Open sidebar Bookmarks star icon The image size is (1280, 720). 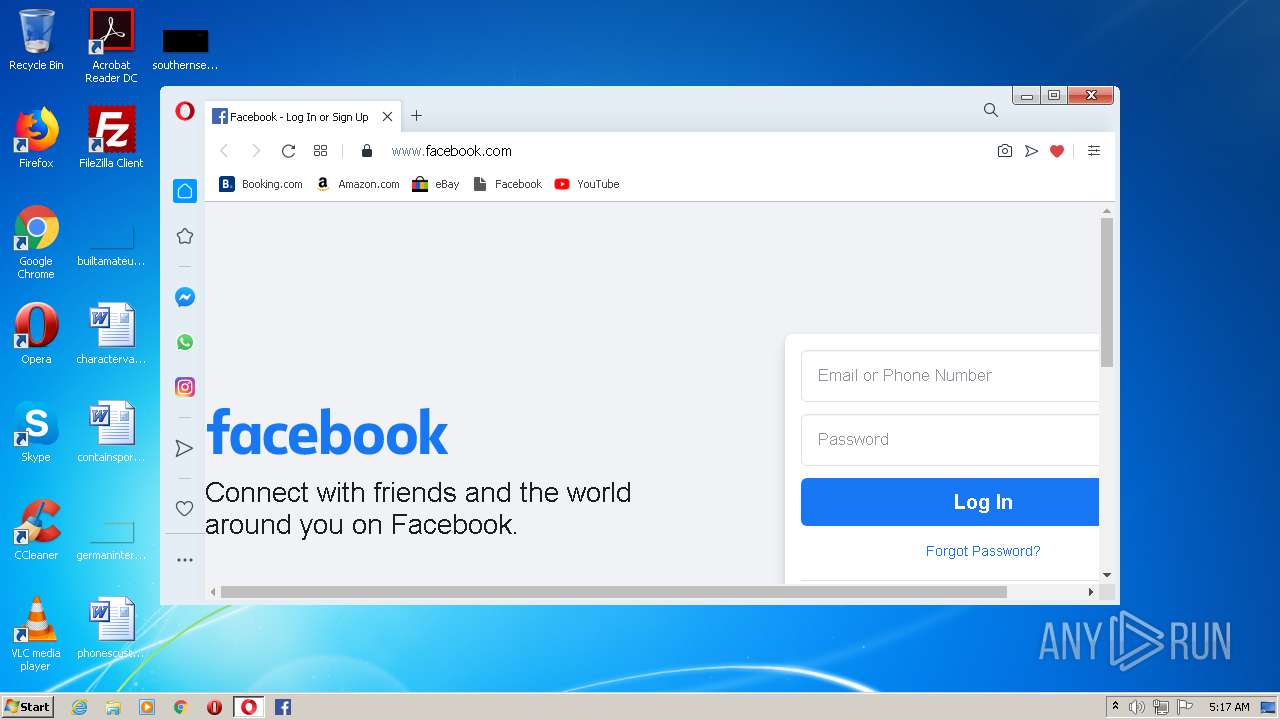point(185,236)
